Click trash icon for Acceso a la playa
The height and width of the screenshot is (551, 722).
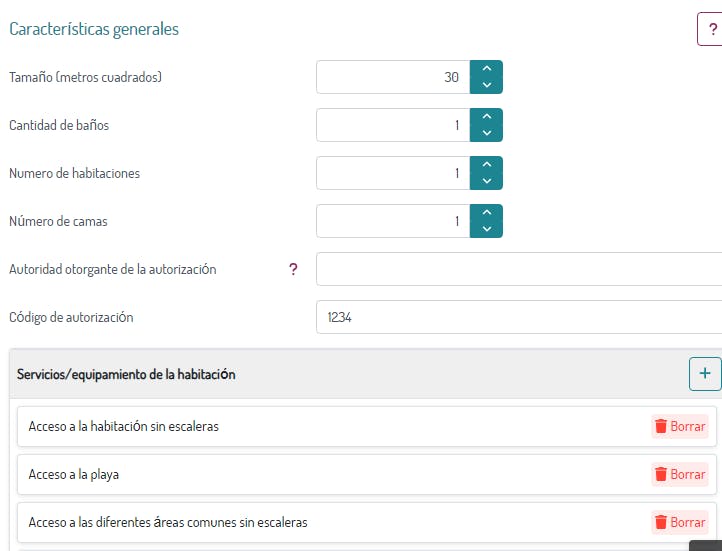tap(661, 474)
